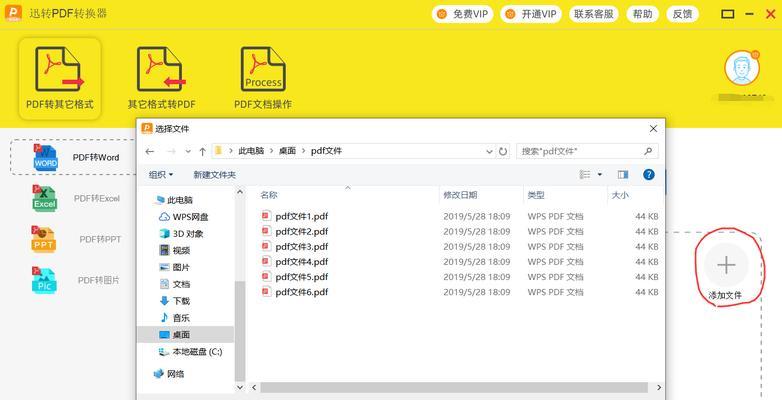Click the 免费VIP button
The image size is (782, 400).
(x=462, y=14)
